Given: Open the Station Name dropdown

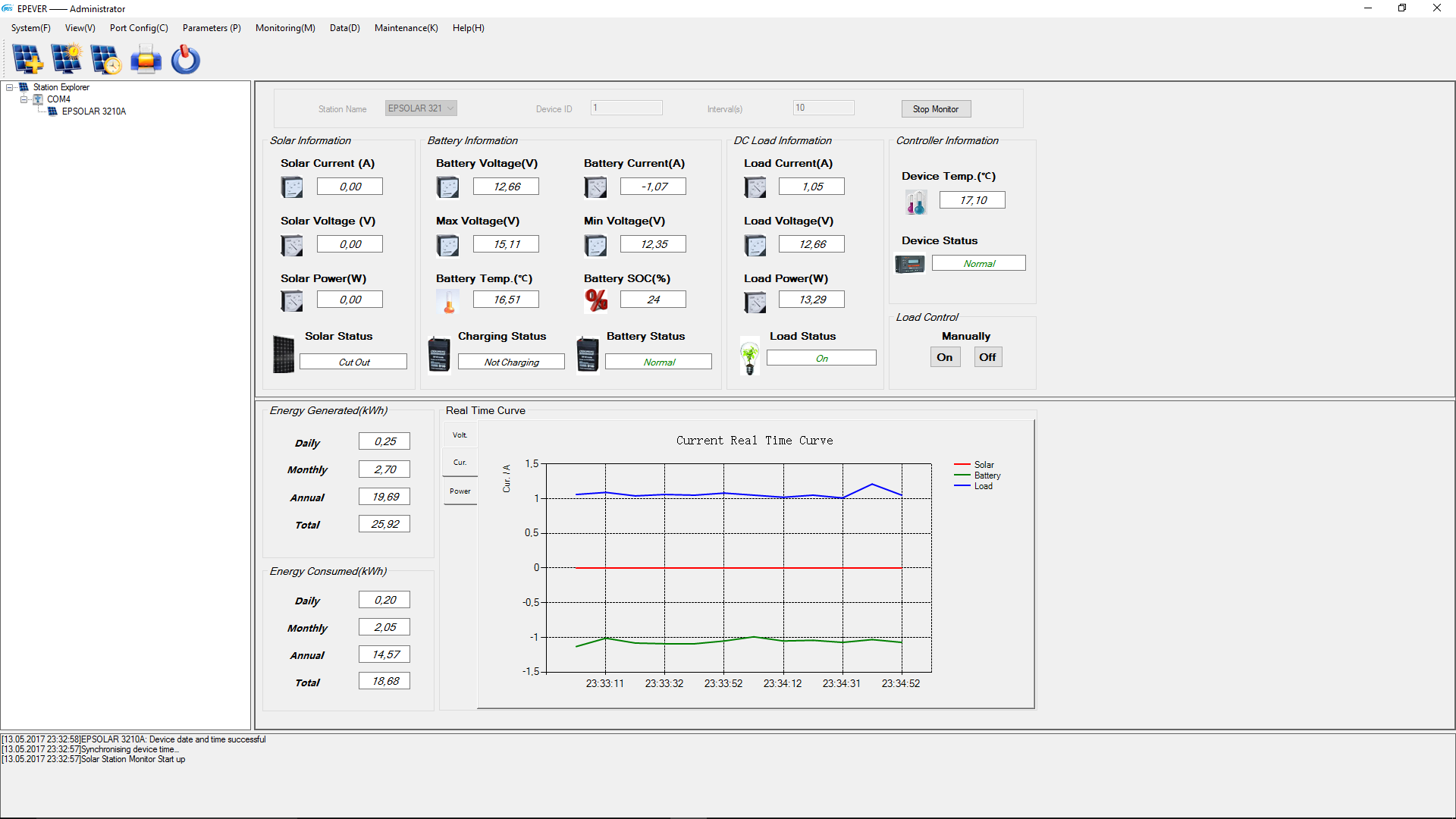Looking at the screenshot, I should click(x=450, y=108).
